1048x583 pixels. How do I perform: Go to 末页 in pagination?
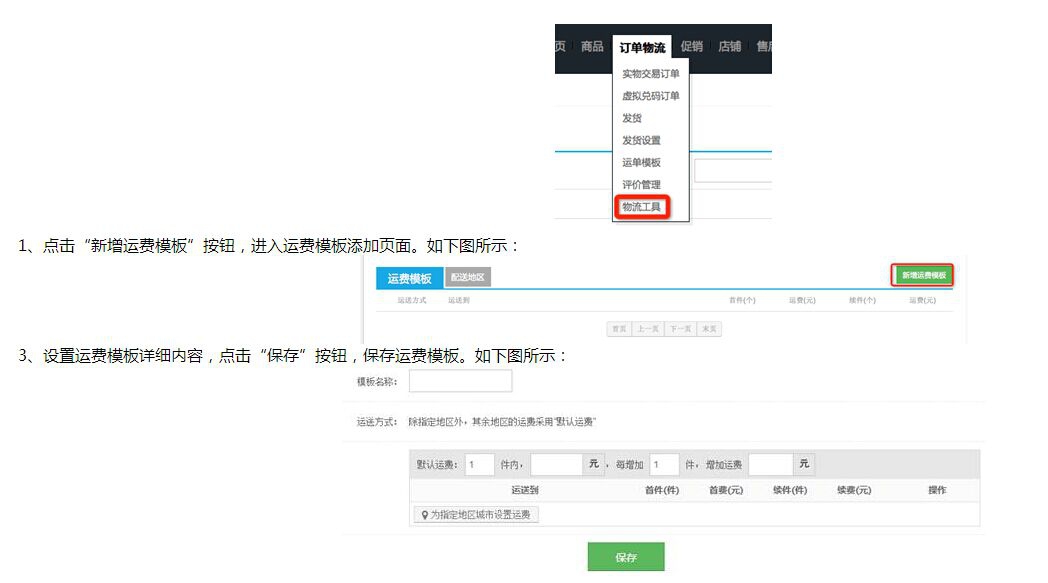coord(709,329)
